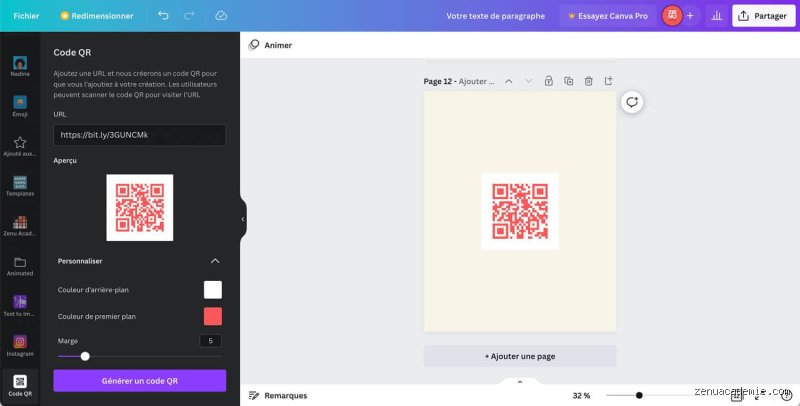Delete page 12 with trash icon
The height and width of the screenshot is (406, 800).
[588, 81]
